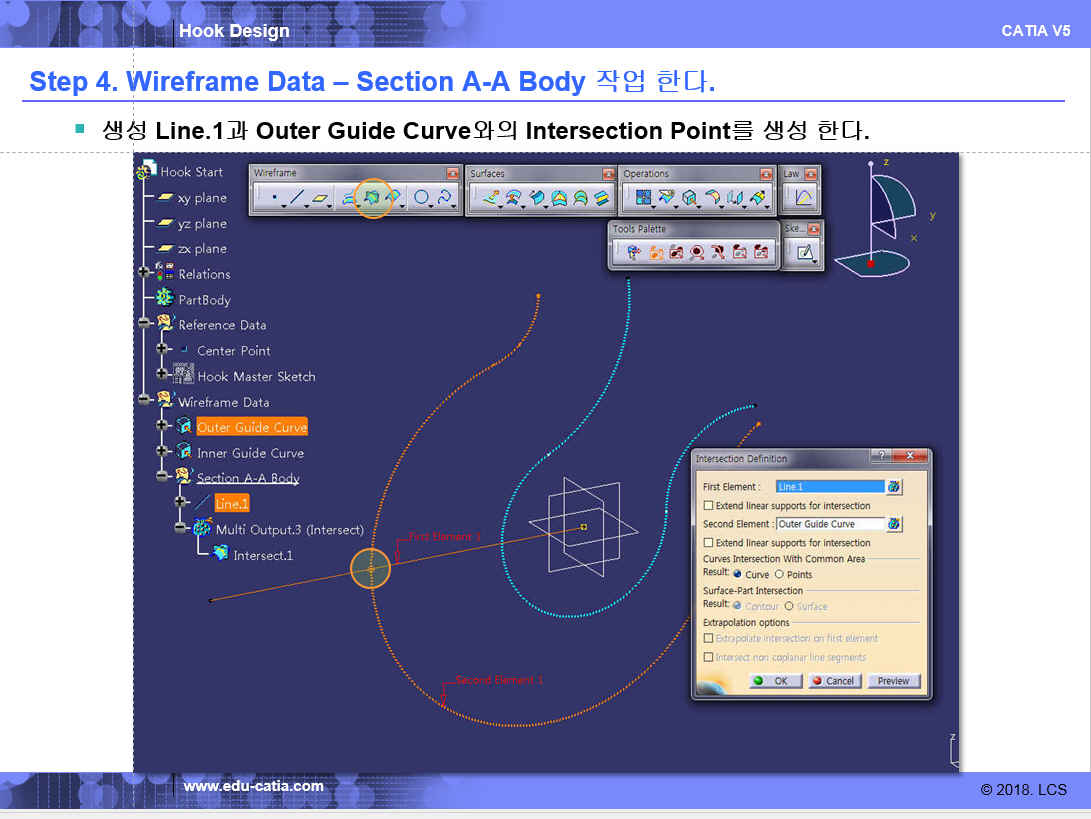
Task: Enable extend linear supports under First Element
Action: (709, 506)
